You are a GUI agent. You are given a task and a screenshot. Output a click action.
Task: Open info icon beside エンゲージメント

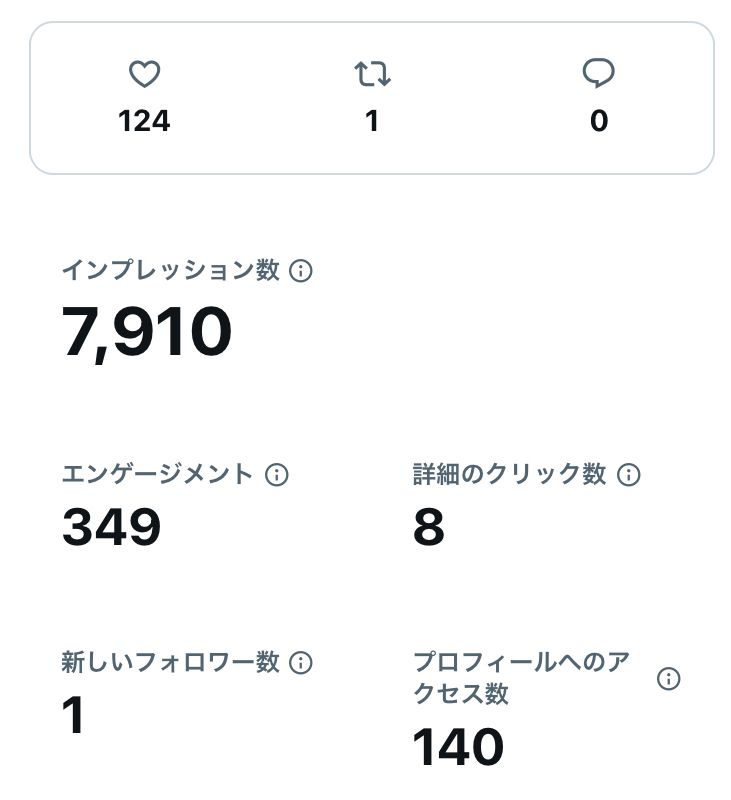(277, 475)
